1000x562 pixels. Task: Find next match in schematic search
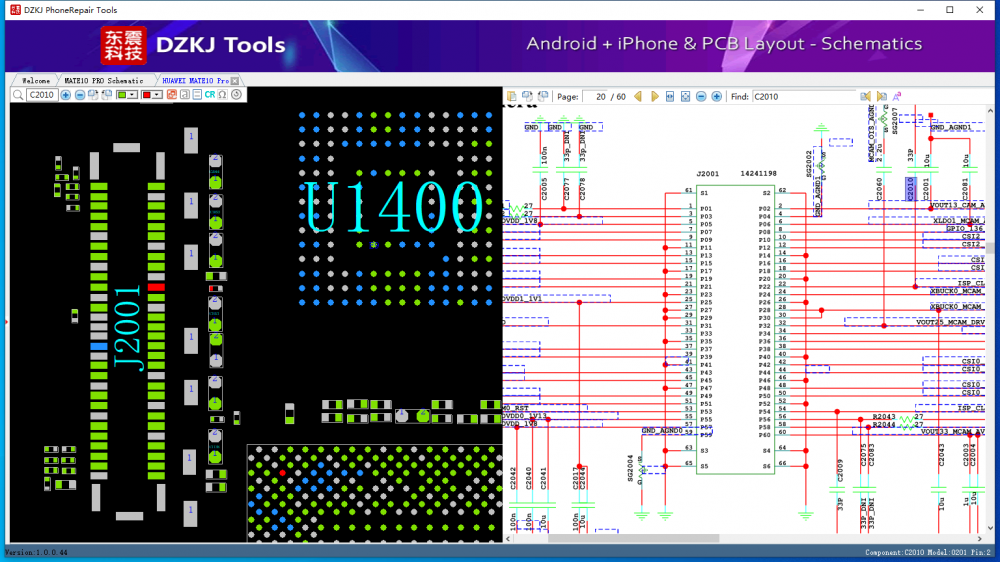click(880, 97)
